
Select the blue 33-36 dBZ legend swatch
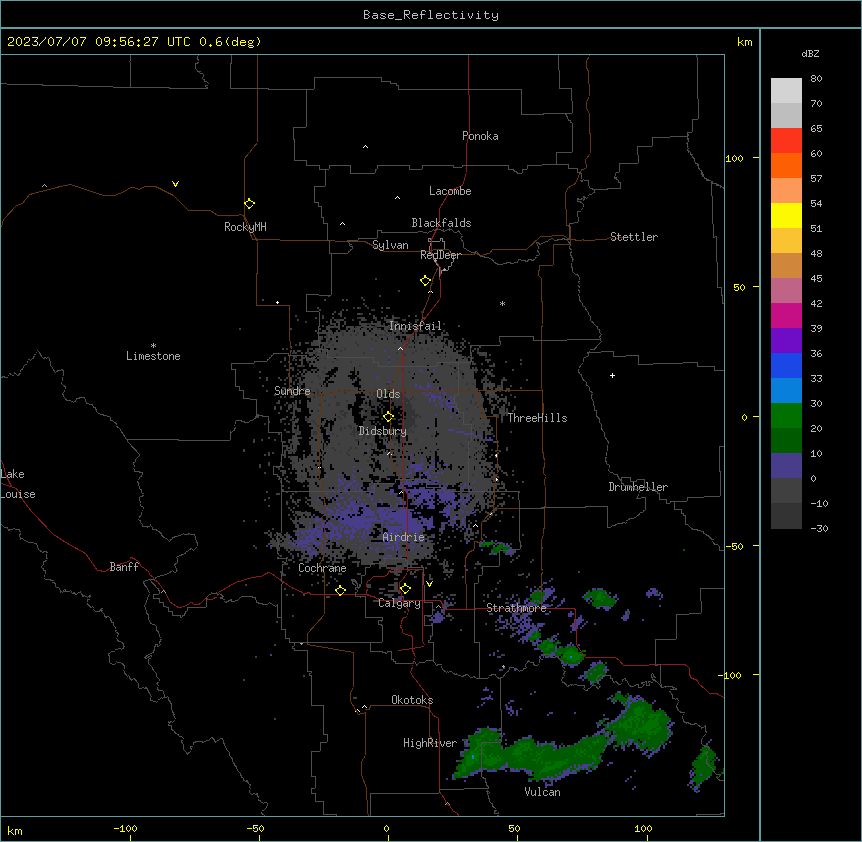pos(786,365)
